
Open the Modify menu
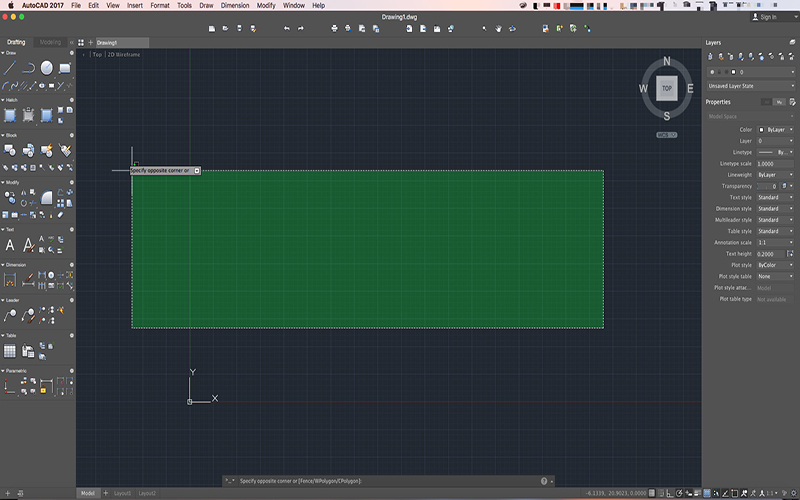(266, 6)
